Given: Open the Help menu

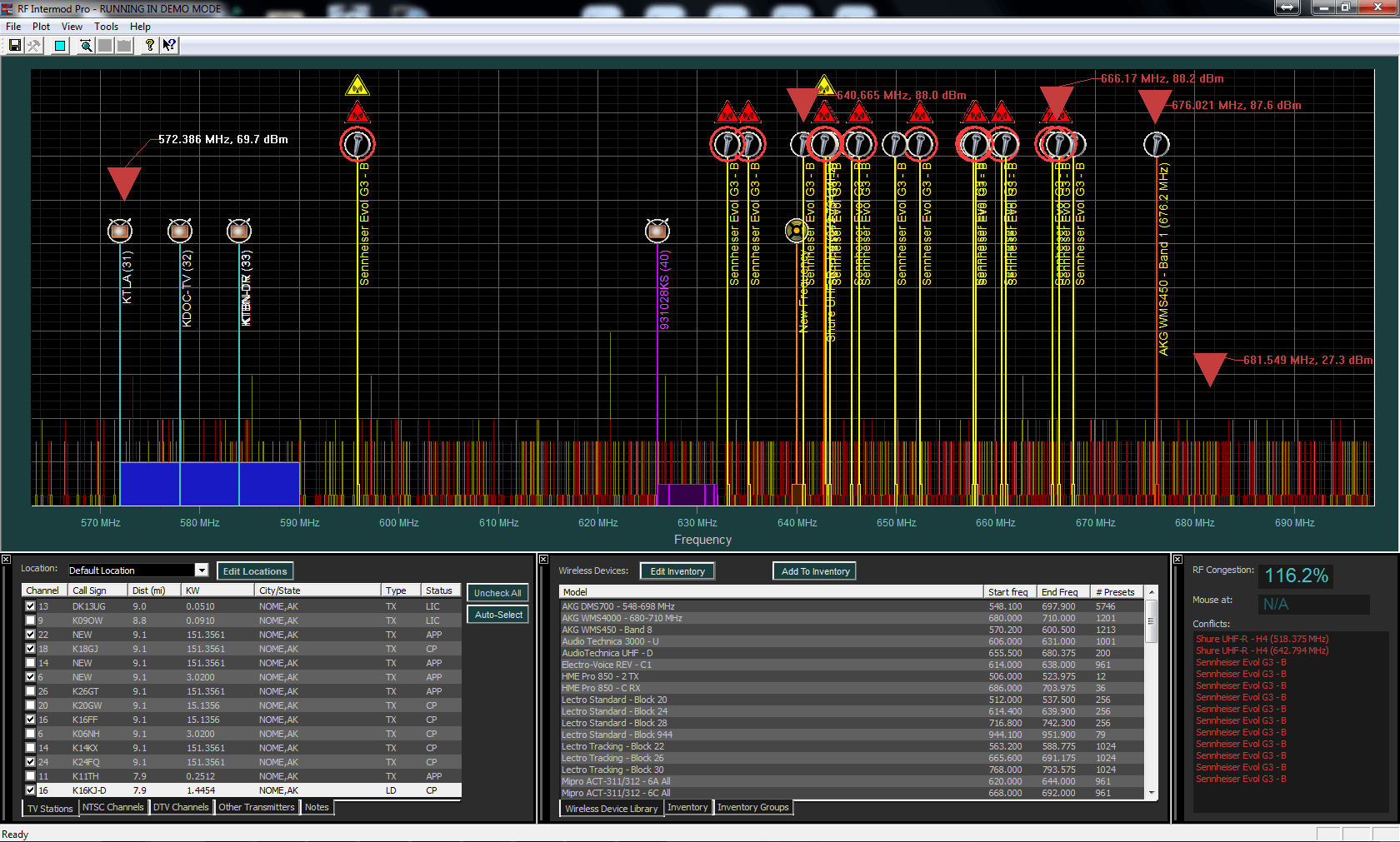Looking at the screenshot, I should 140,27.
